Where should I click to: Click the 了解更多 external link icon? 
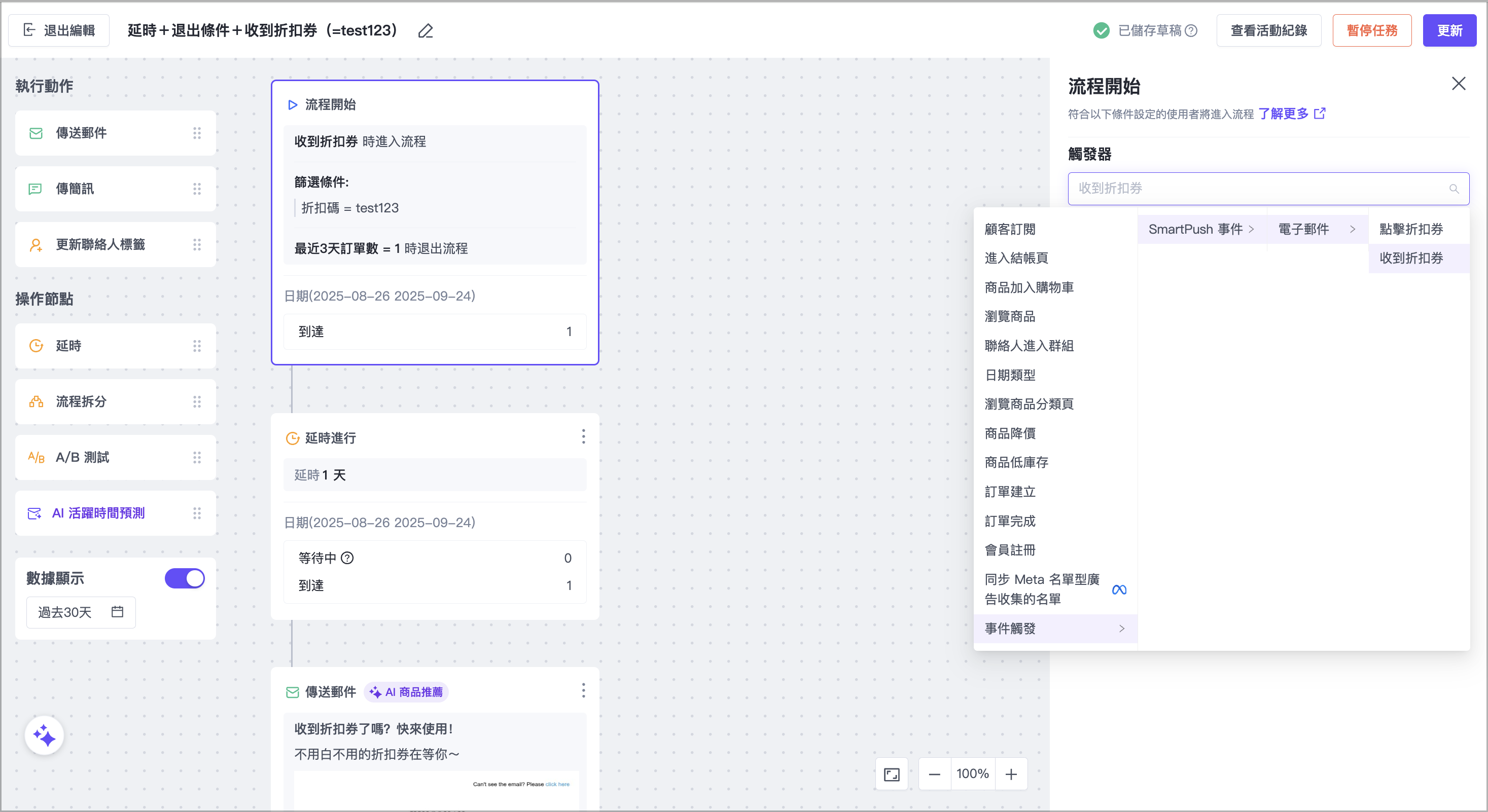(x=1320, y=113)
